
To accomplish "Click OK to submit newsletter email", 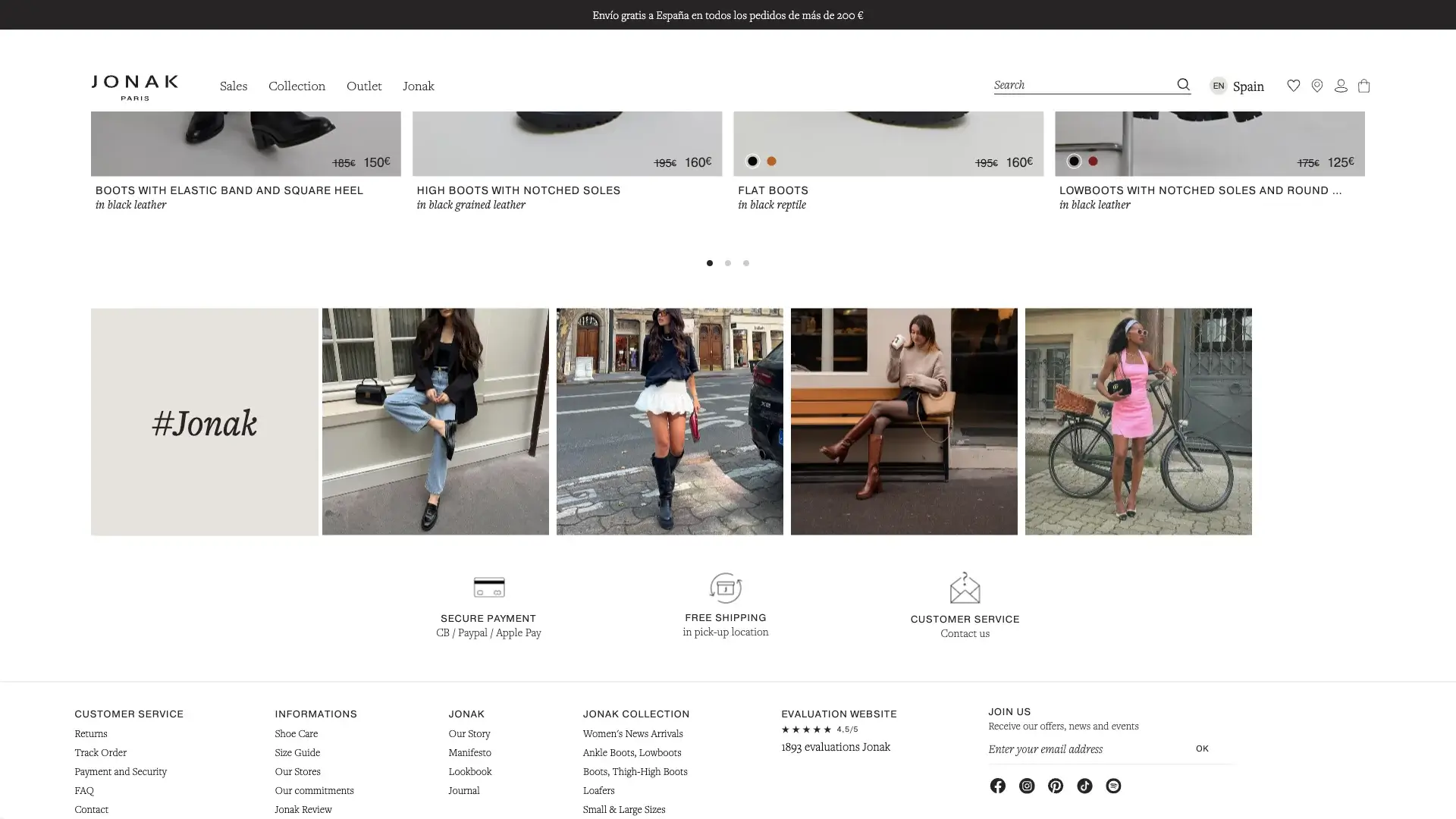I will coord(1202,748).
